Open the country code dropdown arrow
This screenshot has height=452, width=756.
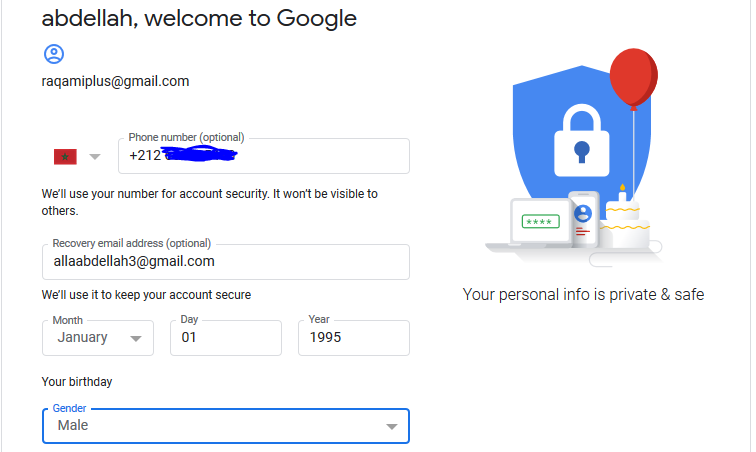[95, 156]
